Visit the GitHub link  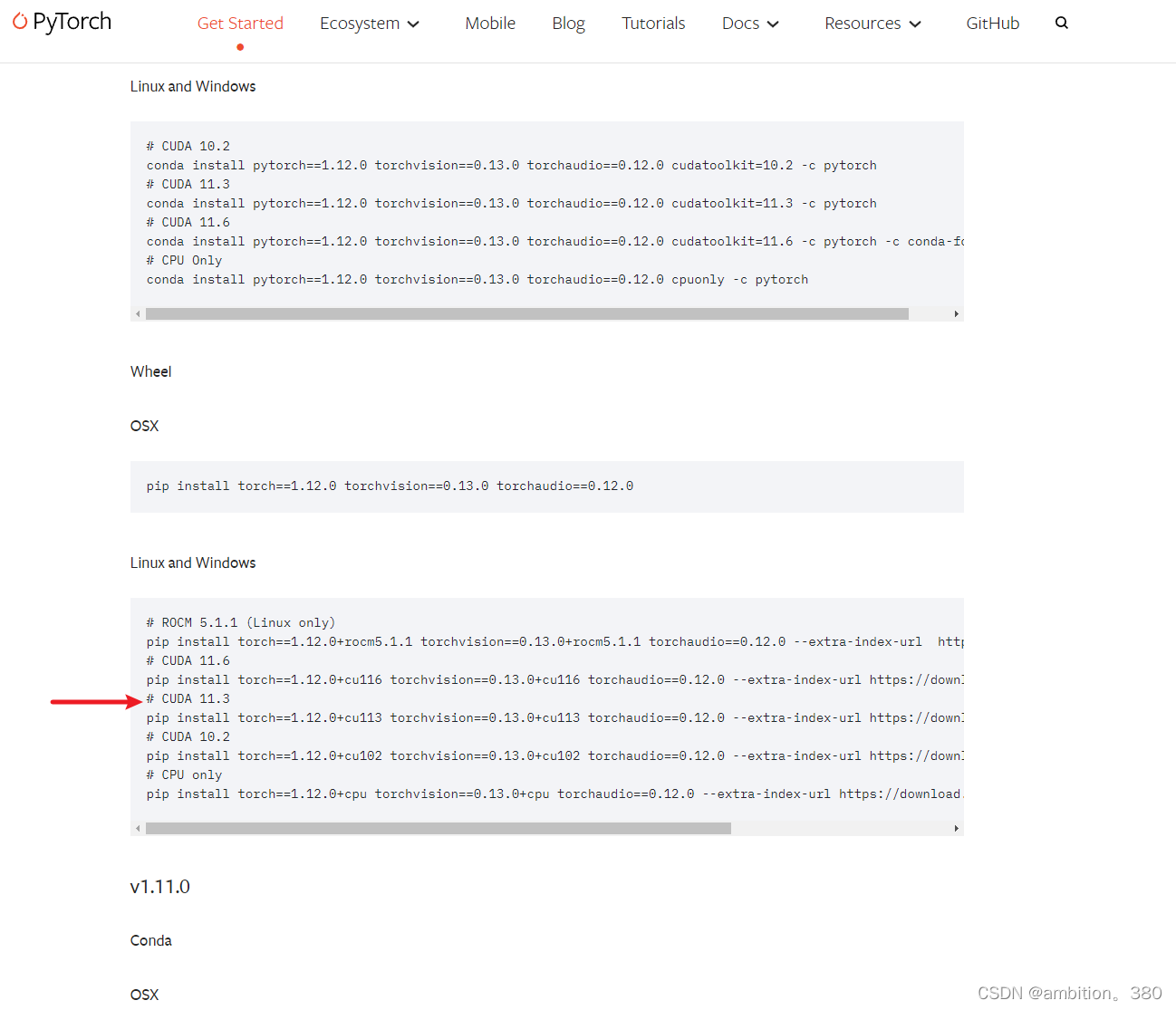point(992,24)
